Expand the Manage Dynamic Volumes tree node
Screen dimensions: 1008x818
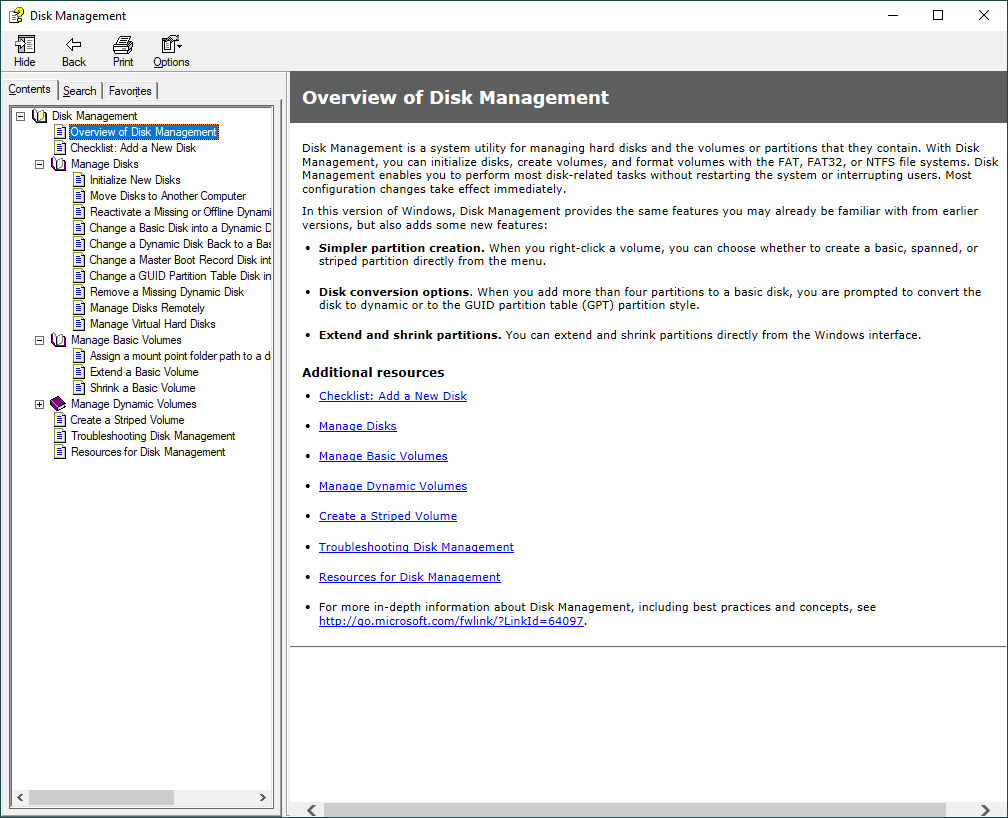40,404
